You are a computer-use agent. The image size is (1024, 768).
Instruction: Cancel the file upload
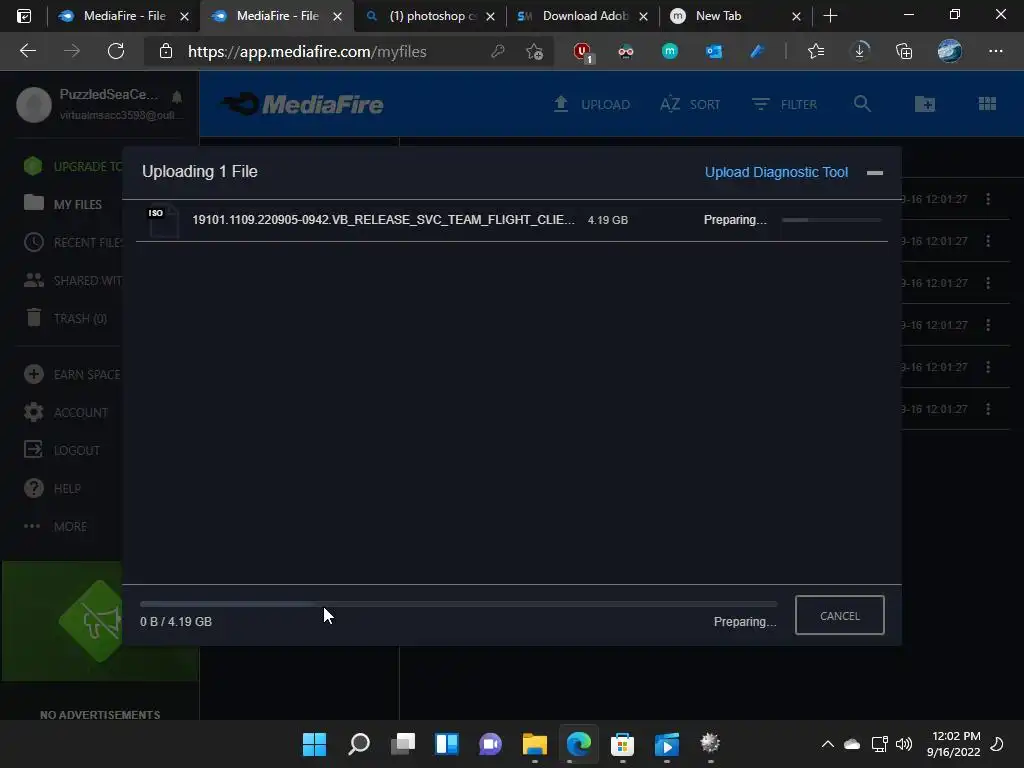pos(839,615)
